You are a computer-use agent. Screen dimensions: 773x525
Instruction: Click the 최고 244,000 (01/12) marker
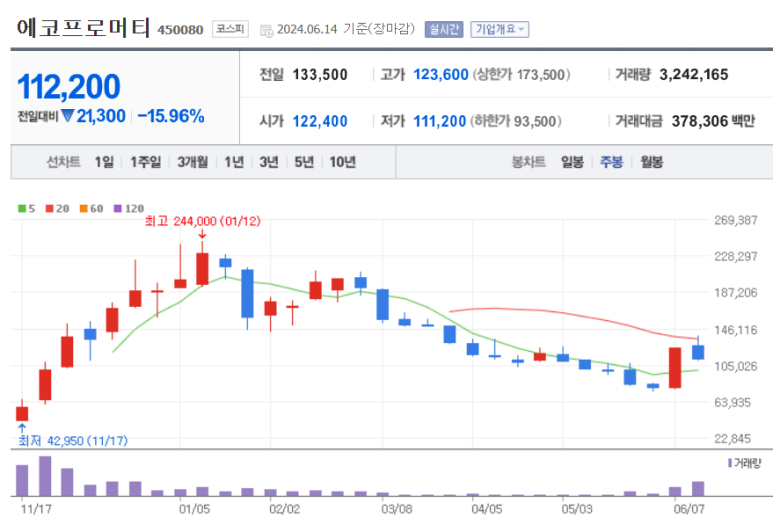click(x=203, y=221)
